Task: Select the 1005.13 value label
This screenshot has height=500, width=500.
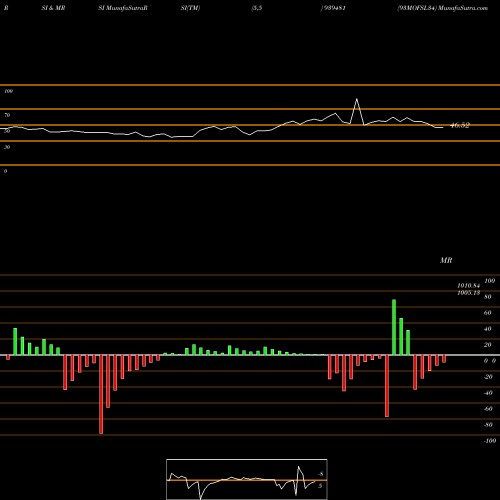Action: (x=469, y=293)
